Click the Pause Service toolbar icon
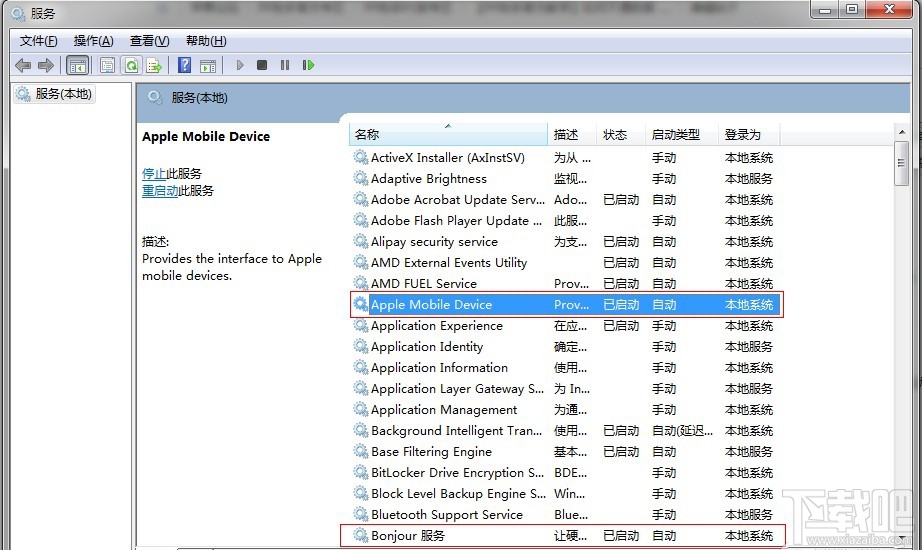The height and width of the screenshot is (550, 922). coord(285,65)
